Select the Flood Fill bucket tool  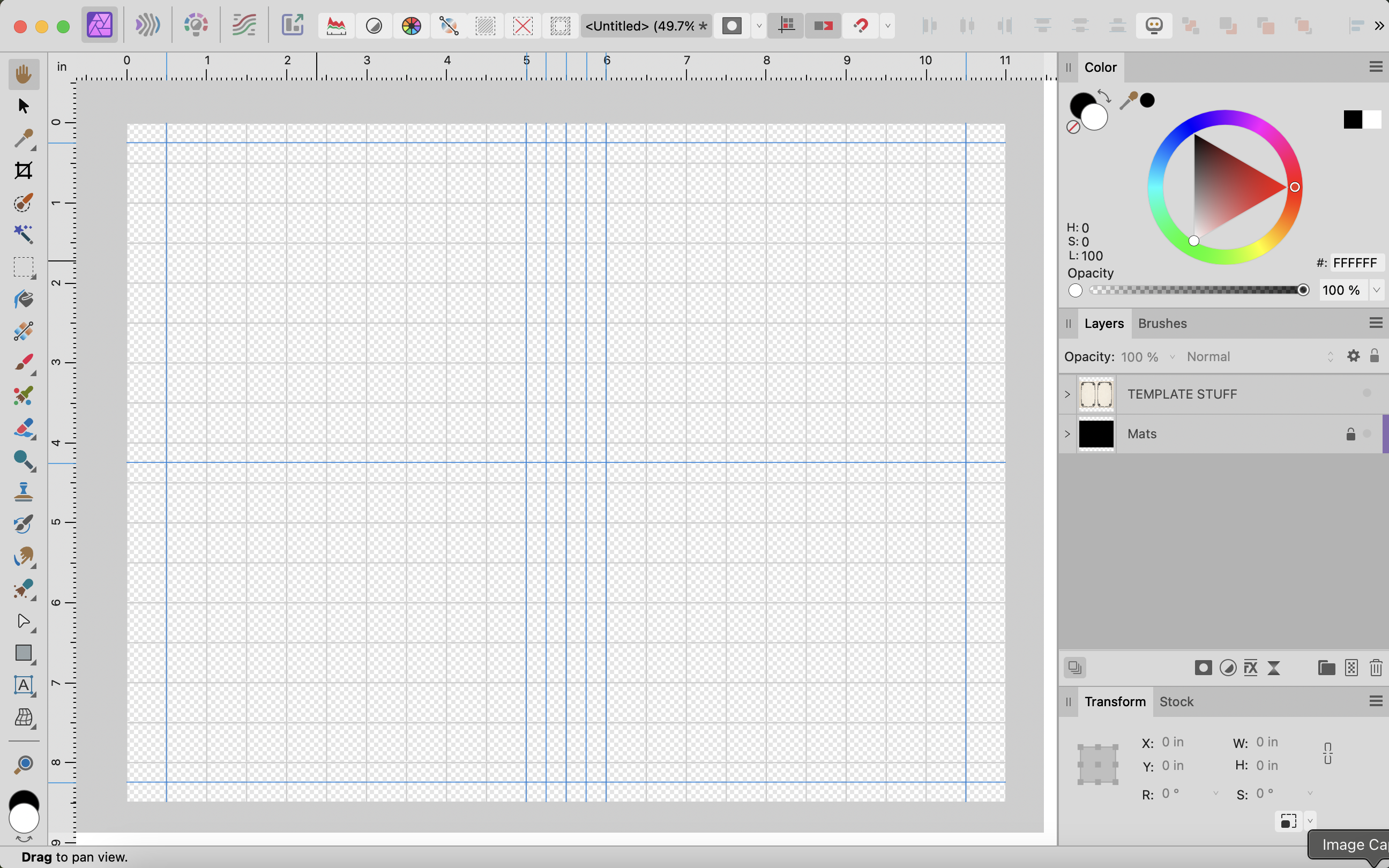click(x=24, y=299)
